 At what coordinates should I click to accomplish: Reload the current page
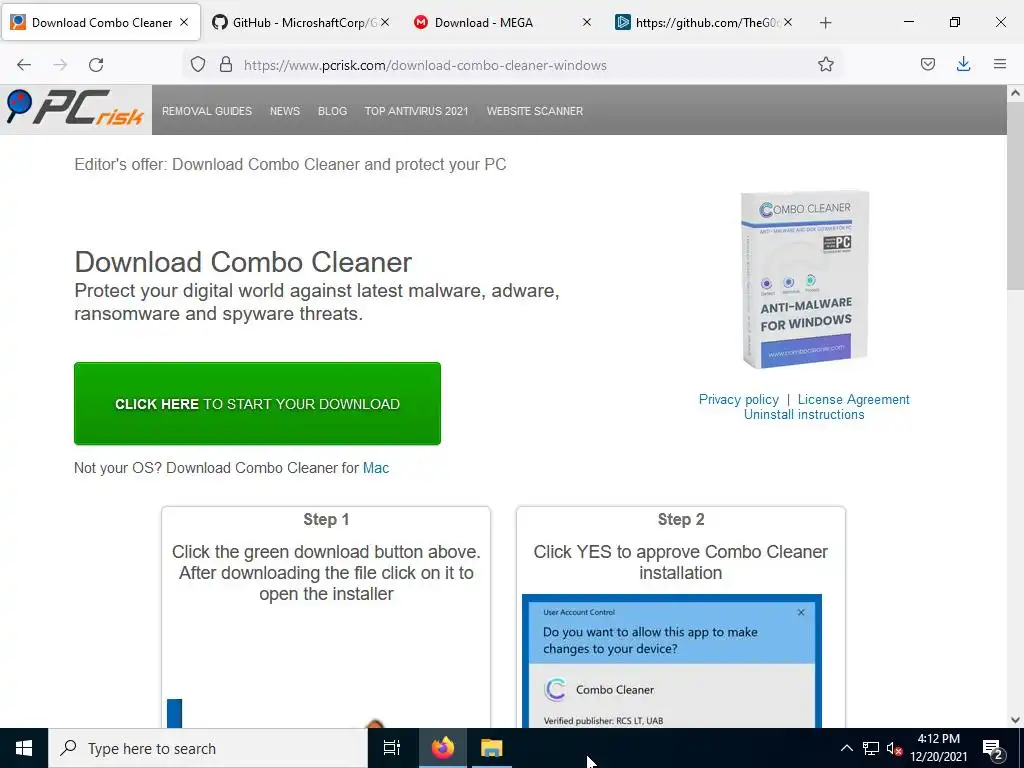click(96, 65)
